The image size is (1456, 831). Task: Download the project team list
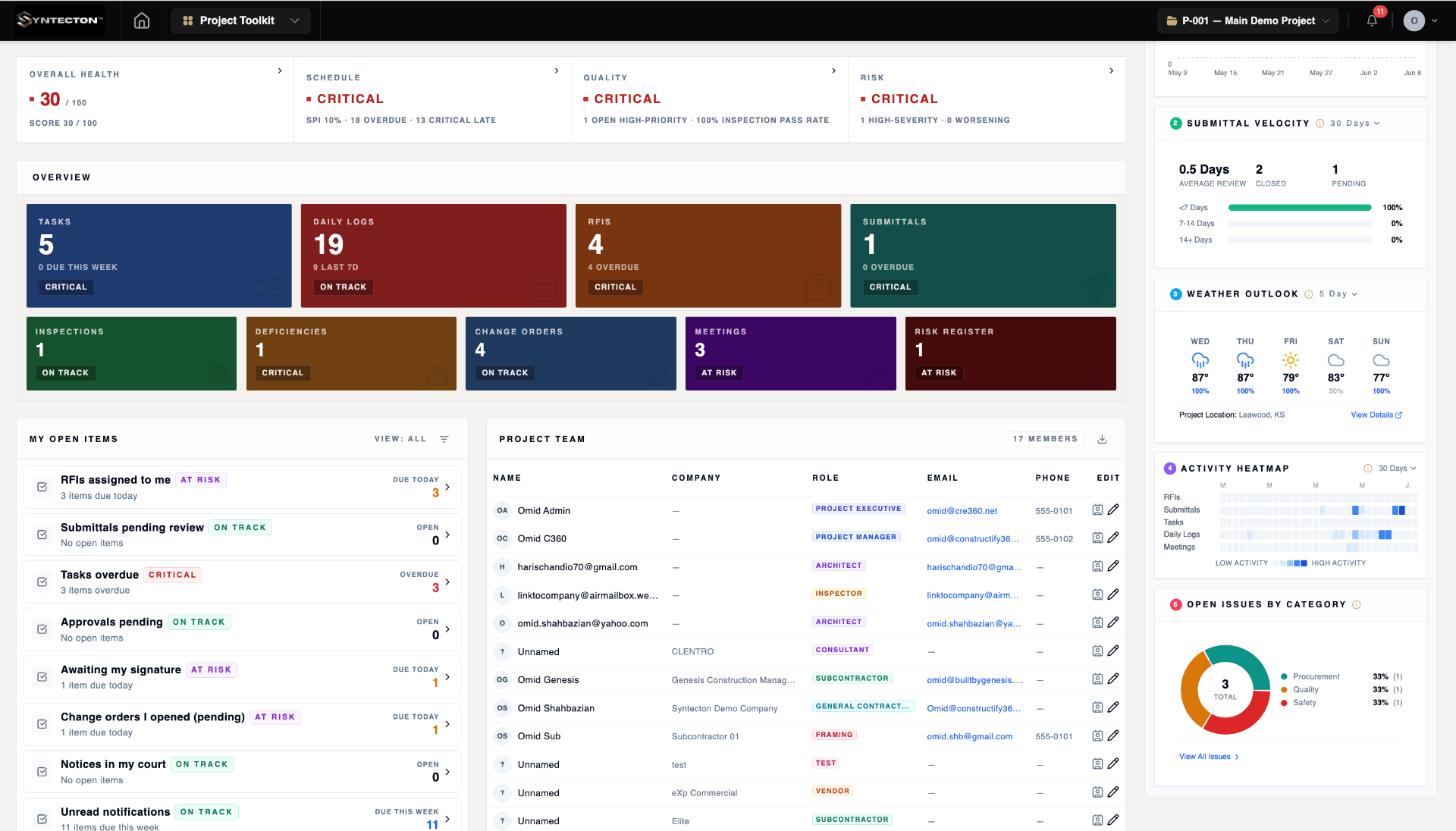(x=1103, y=439)
